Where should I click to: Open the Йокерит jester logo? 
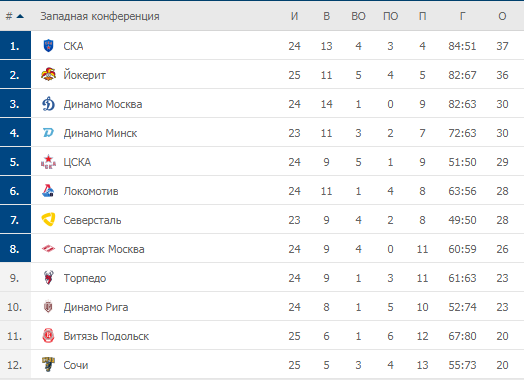tap(48, 75)
